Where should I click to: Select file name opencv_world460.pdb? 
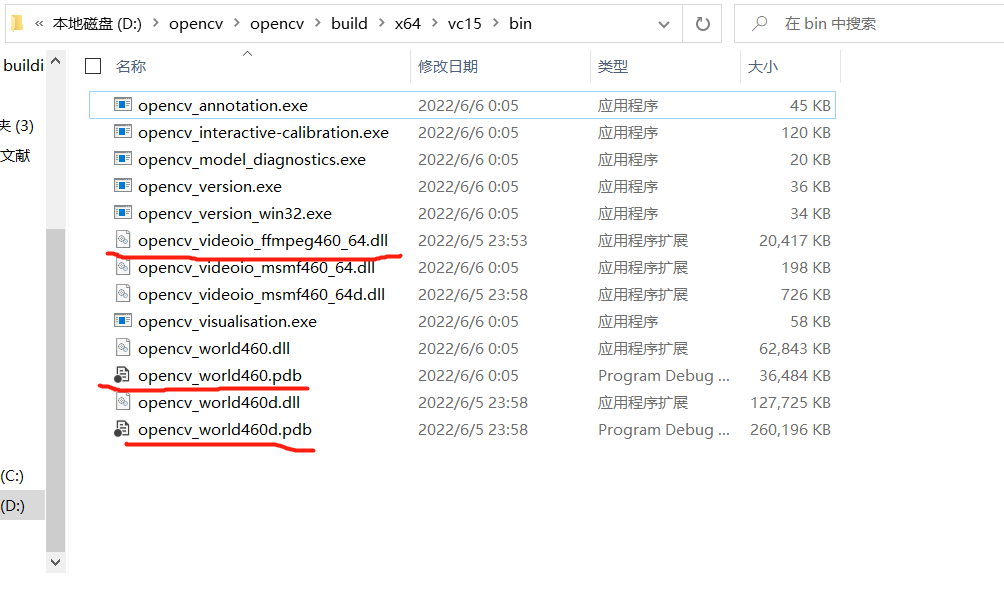pos(220,375)
